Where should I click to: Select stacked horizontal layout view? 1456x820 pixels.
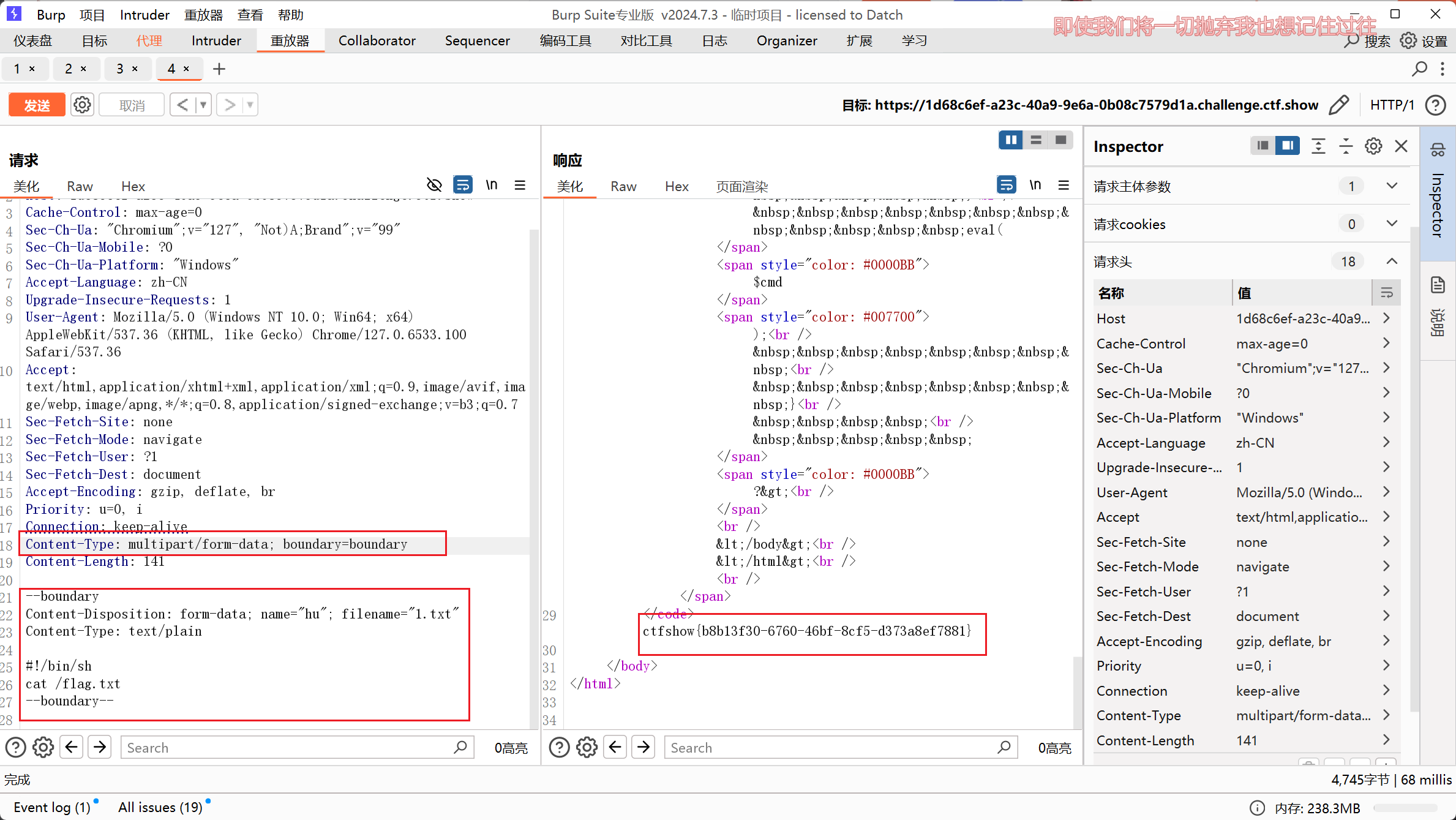click(x=1036, y=140)
